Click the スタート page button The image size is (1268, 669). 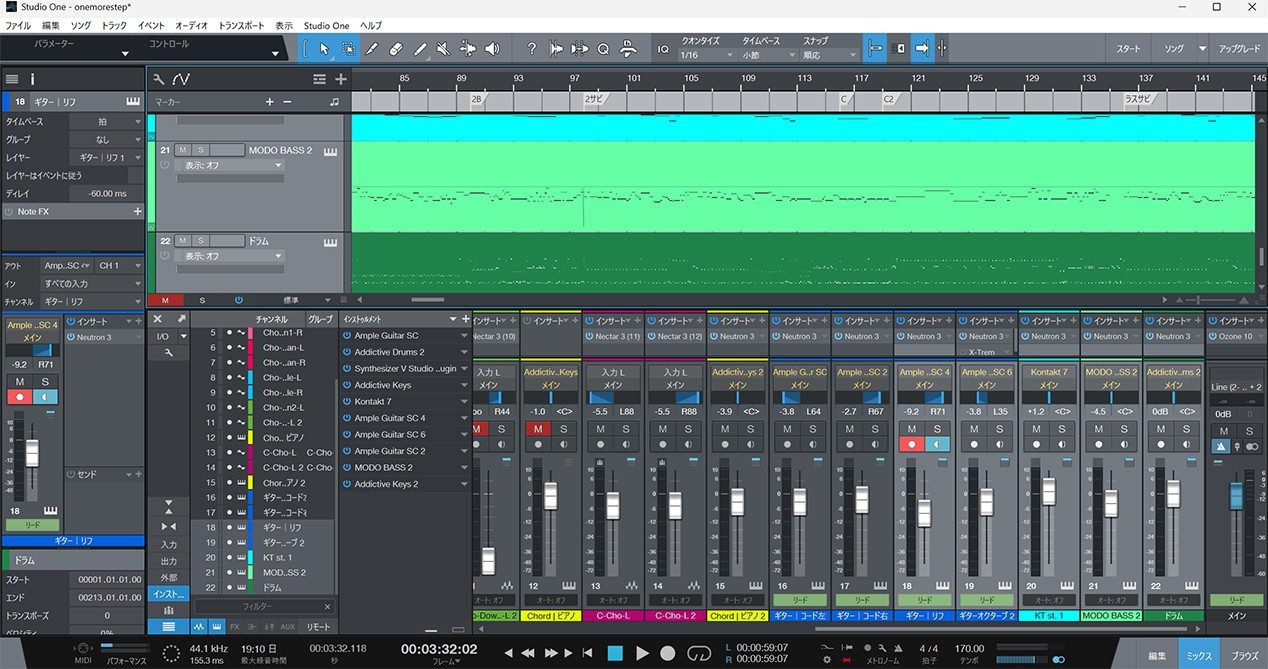1128,48
